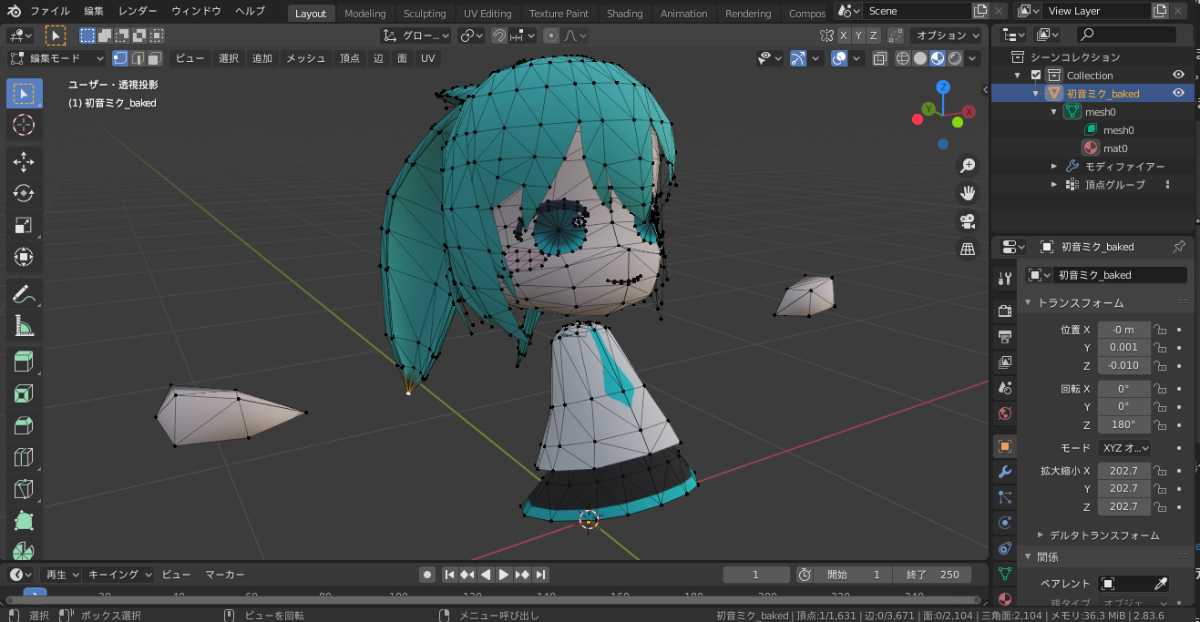The height and width of the screenshot is (622, 1200).
Task: Select the Scale tool
Action: click(24, 225)
